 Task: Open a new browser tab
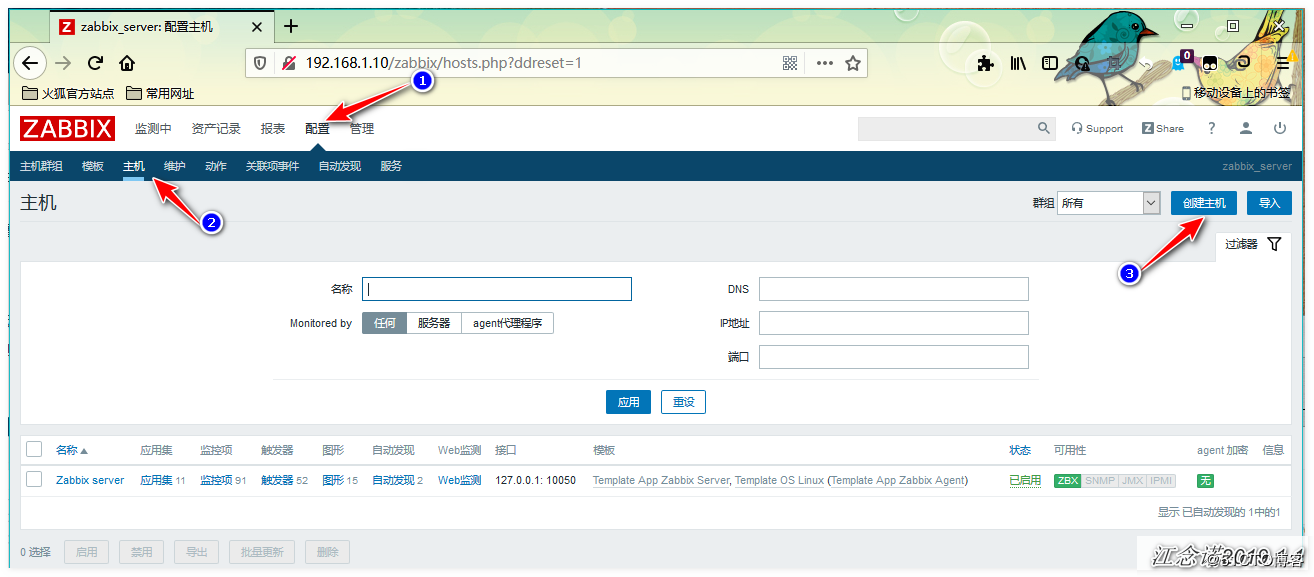click(x=291, y=26)
